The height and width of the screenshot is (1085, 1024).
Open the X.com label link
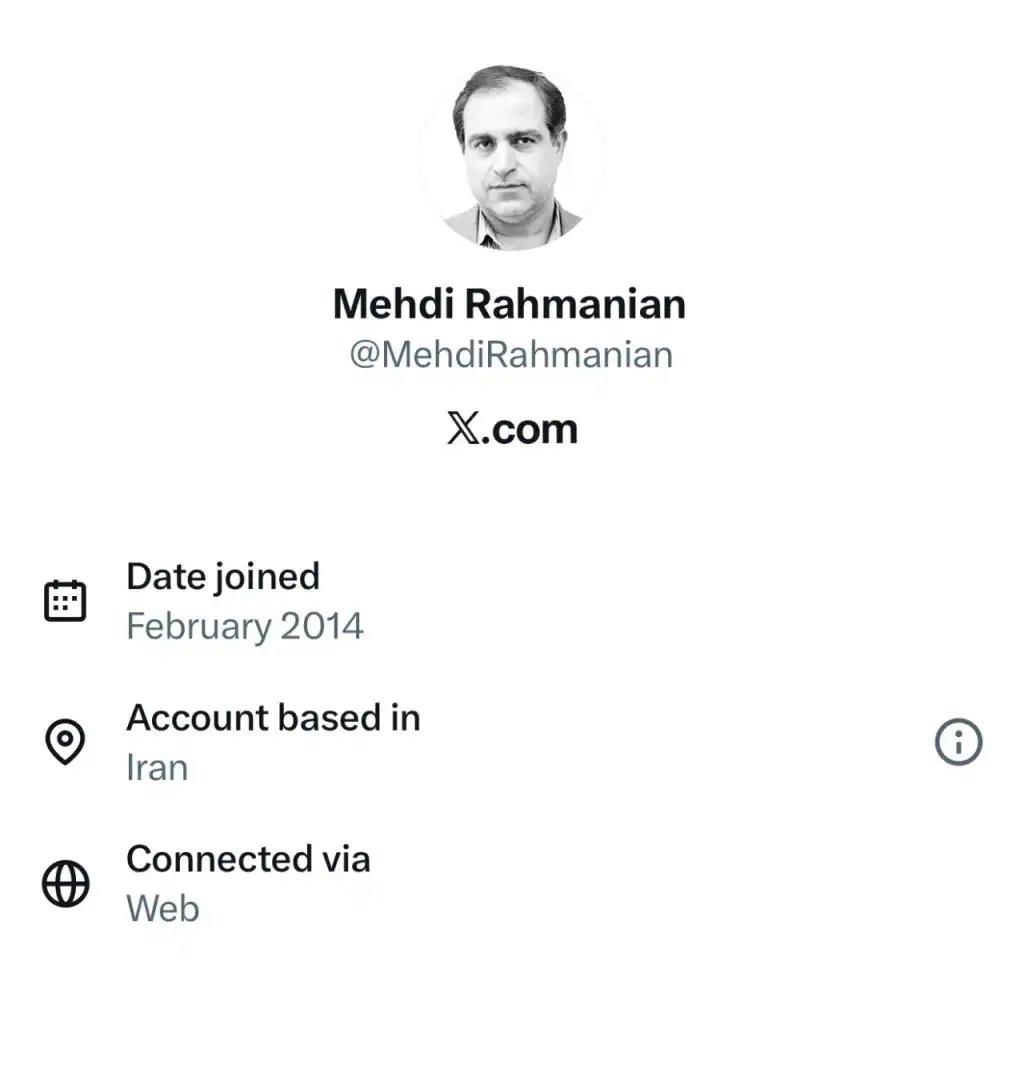[511, 429]
